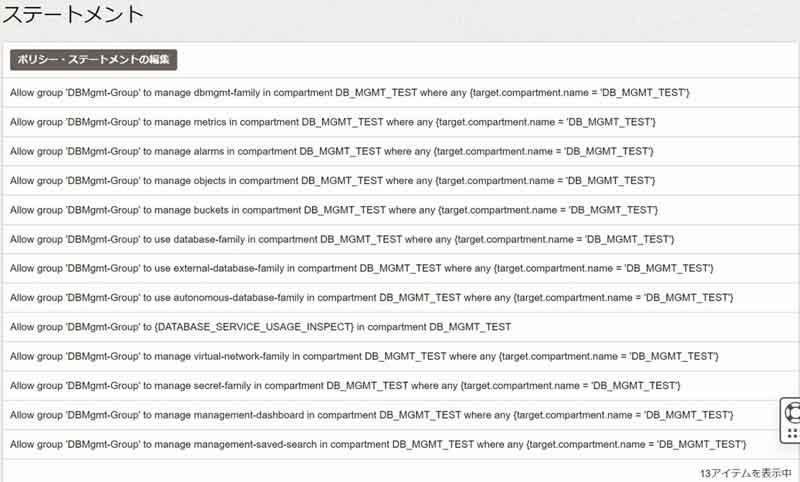
Task: Click DB_MGMT_TEST in the DATABASE_SERVICE_USAGE_INSPECT row
Action: (x=470, y=327)
